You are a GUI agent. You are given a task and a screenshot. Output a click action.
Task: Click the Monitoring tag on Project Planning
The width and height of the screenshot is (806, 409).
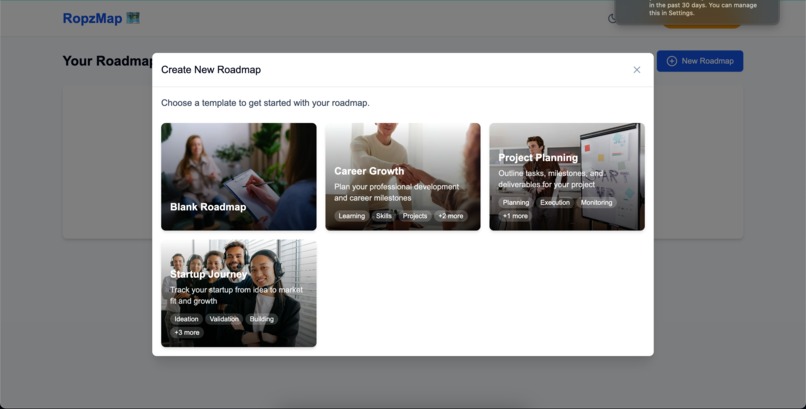pos(596,202)
